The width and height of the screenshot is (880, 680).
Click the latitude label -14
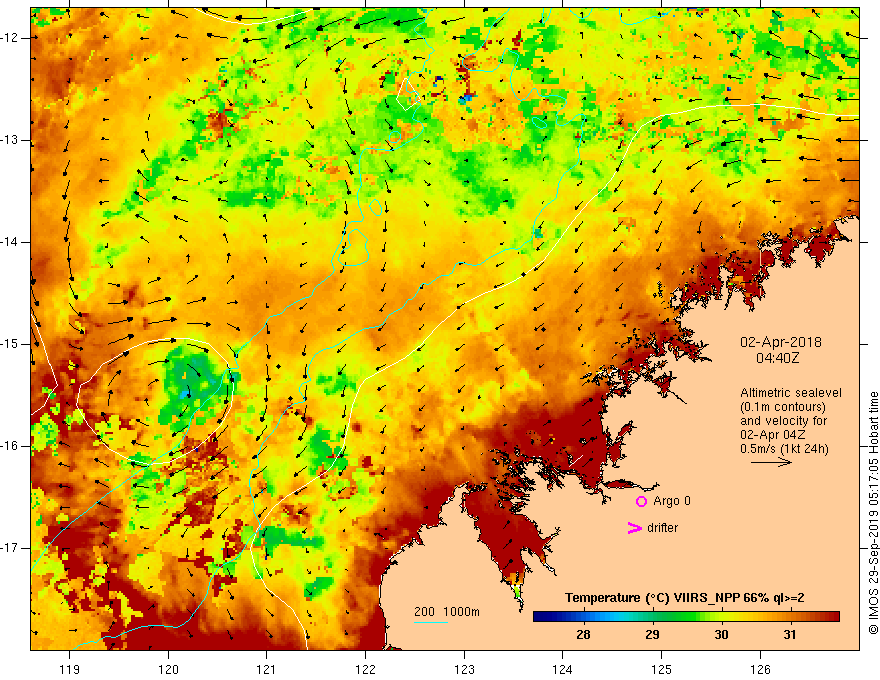coord(11,242)
